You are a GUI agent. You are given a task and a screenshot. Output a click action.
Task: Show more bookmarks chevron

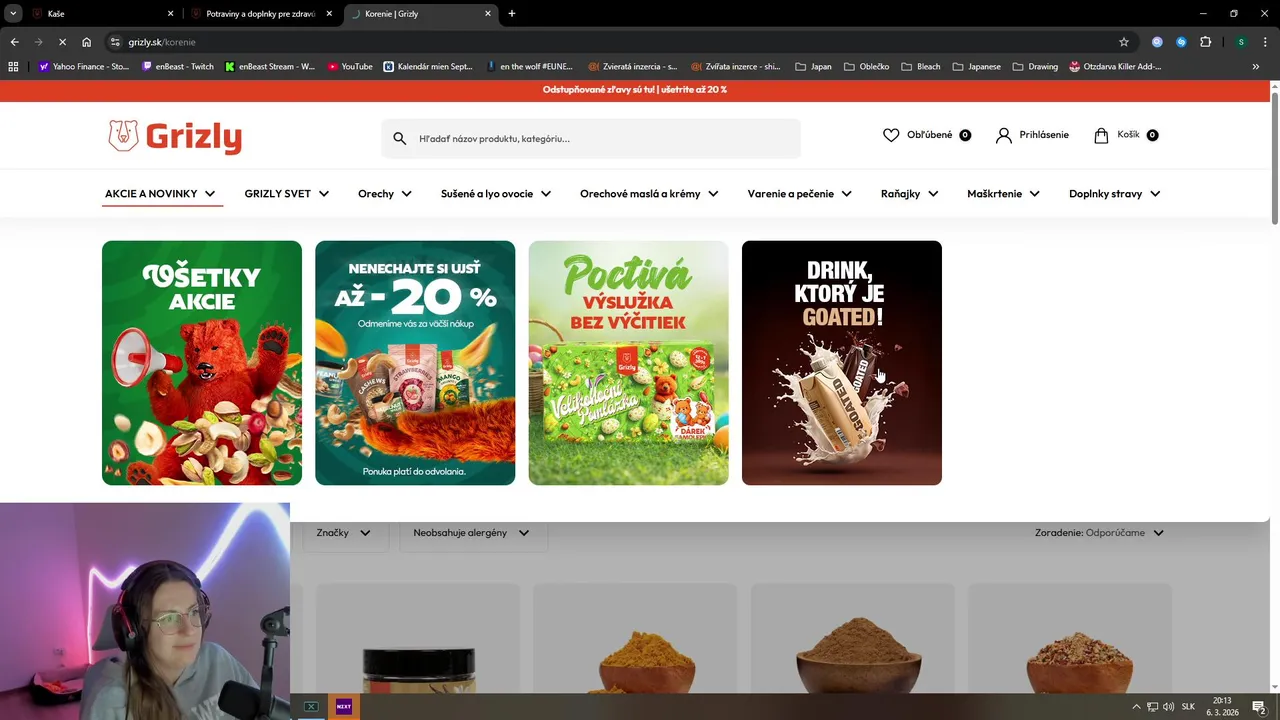click(x=1256, y=66)
